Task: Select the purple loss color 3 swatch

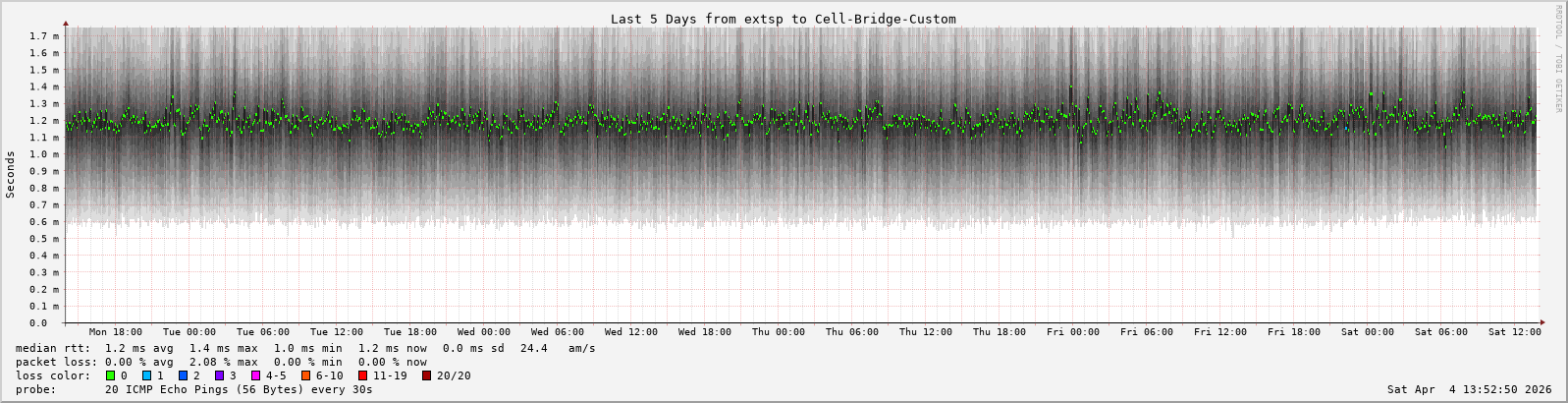Action: (219, 375)
